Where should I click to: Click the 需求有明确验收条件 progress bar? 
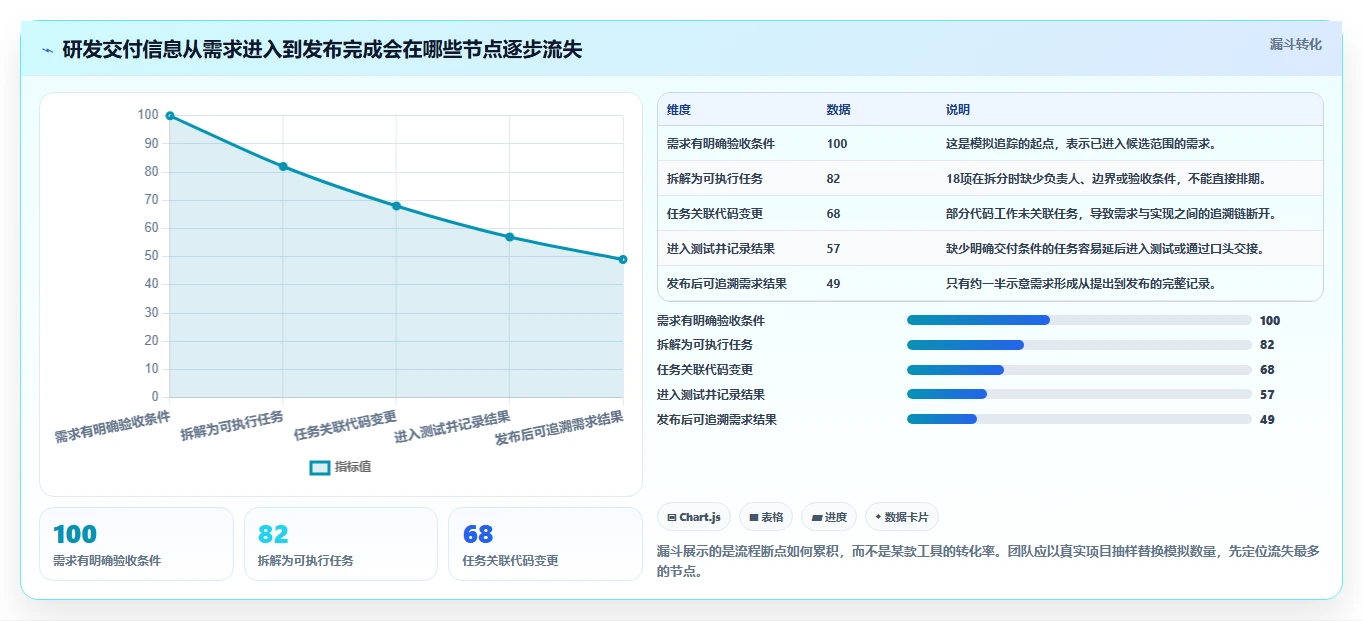1079,320
